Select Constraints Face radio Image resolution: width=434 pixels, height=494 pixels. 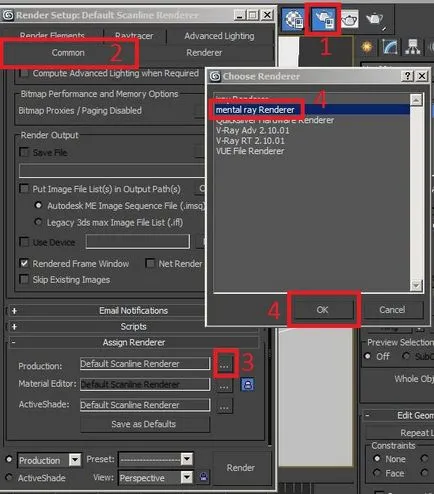coord(377,473)
